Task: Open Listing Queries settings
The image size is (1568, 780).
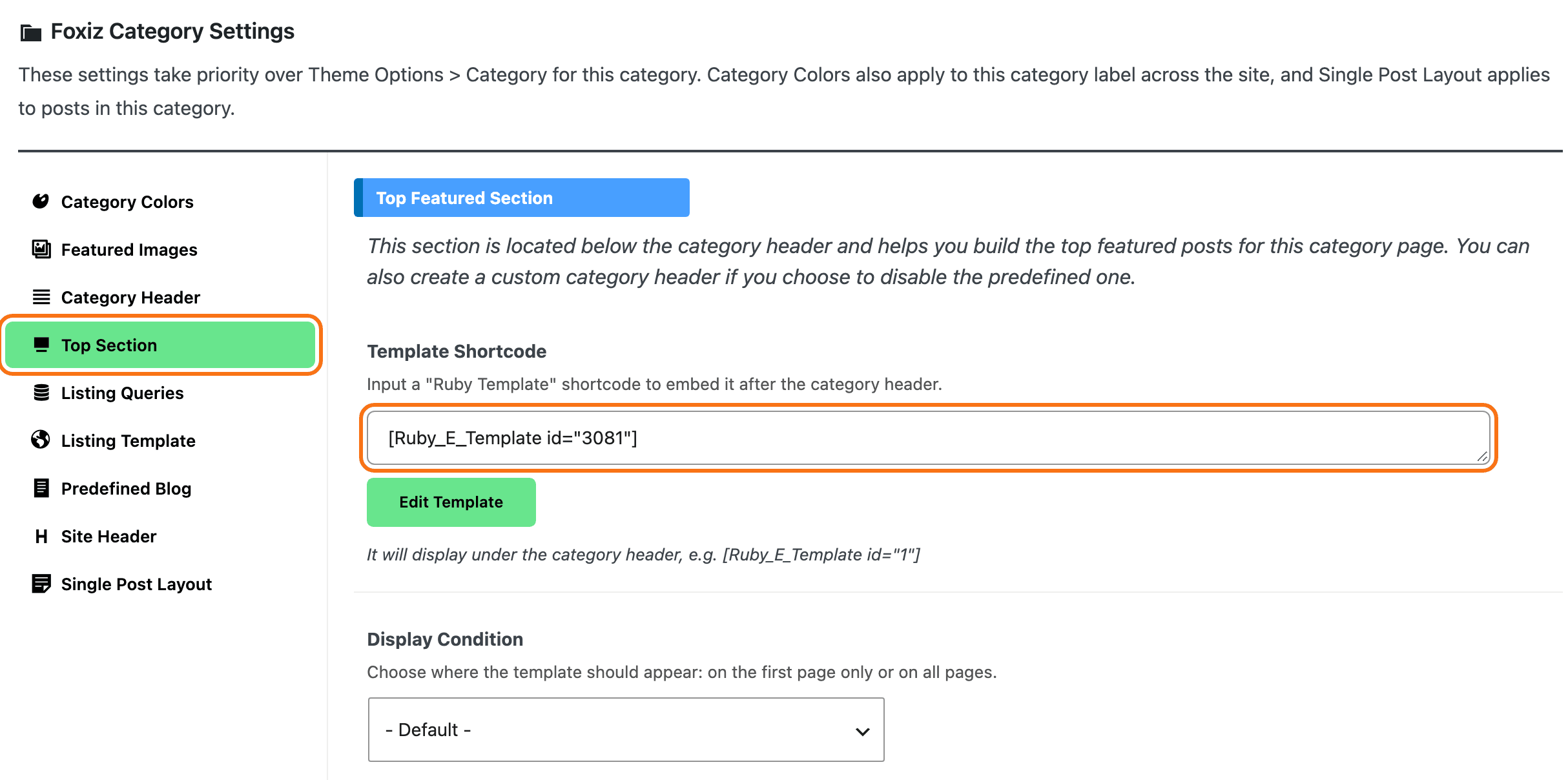Action: click(x=160, y=393)
